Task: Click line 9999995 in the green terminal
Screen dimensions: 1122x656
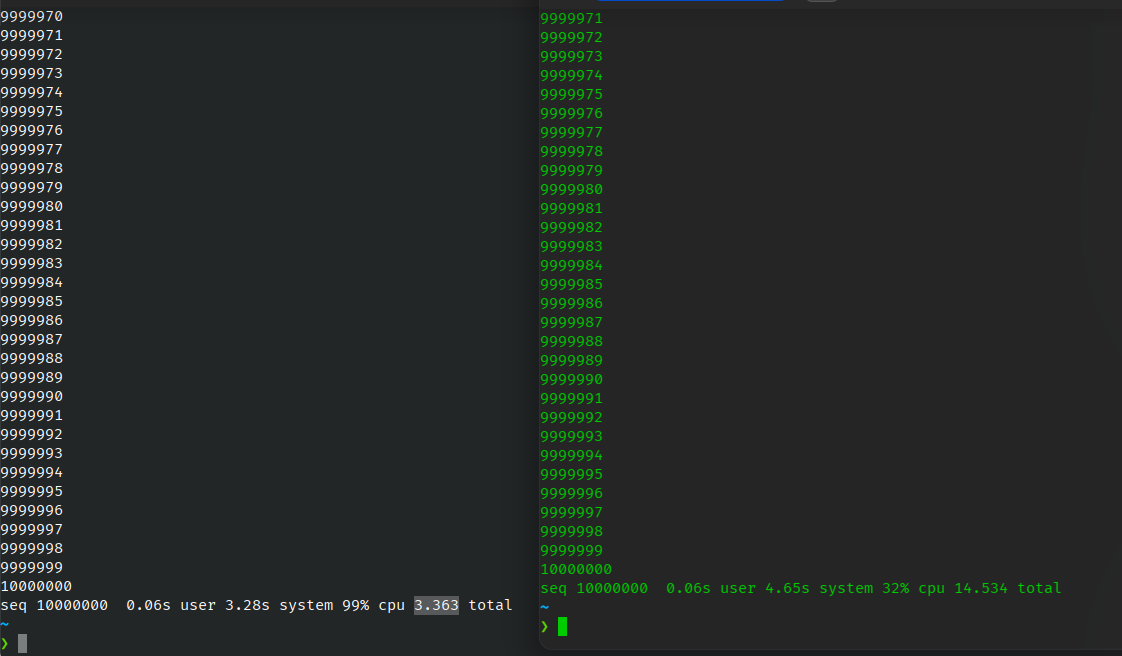Action: [572, 474]
